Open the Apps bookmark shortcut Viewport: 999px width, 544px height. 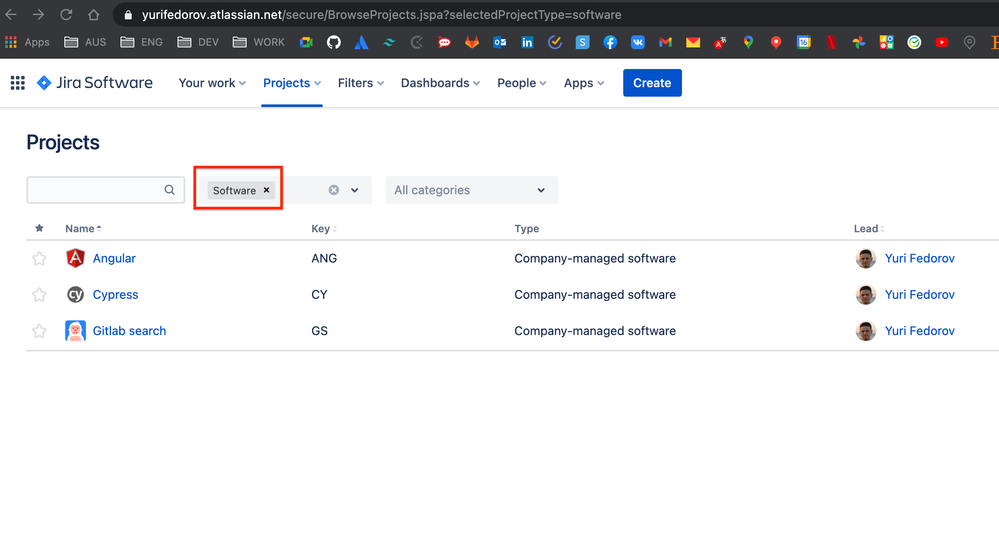tap(27, 42)
